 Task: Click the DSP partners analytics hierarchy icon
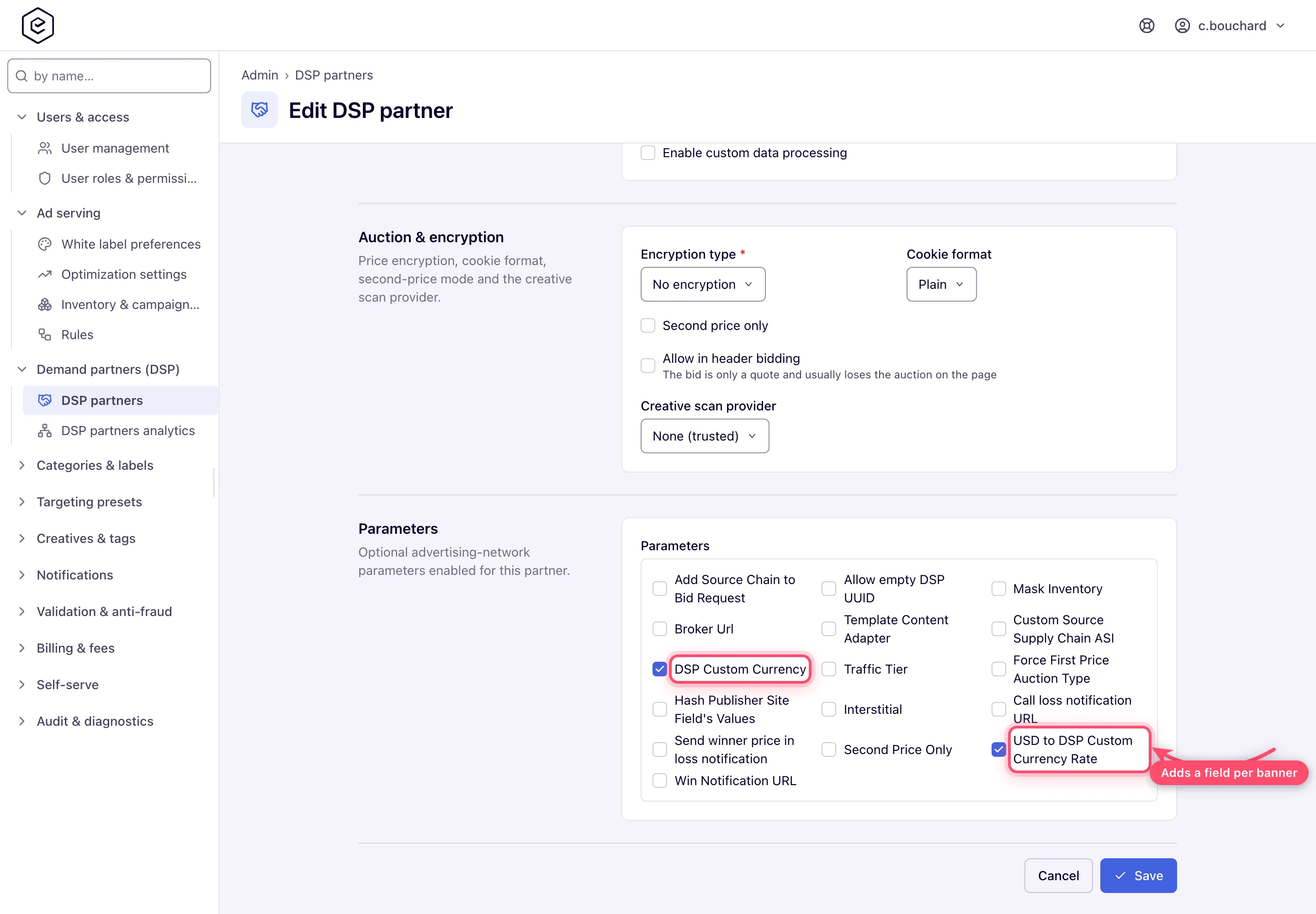[x=45, y=430]
